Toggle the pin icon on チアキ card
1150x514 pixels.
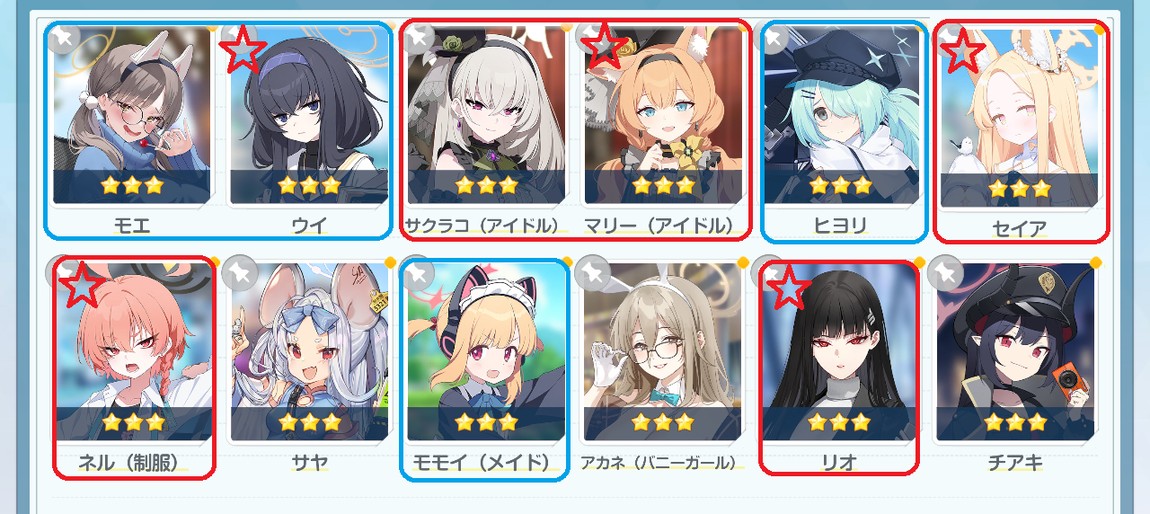(948, 272)
